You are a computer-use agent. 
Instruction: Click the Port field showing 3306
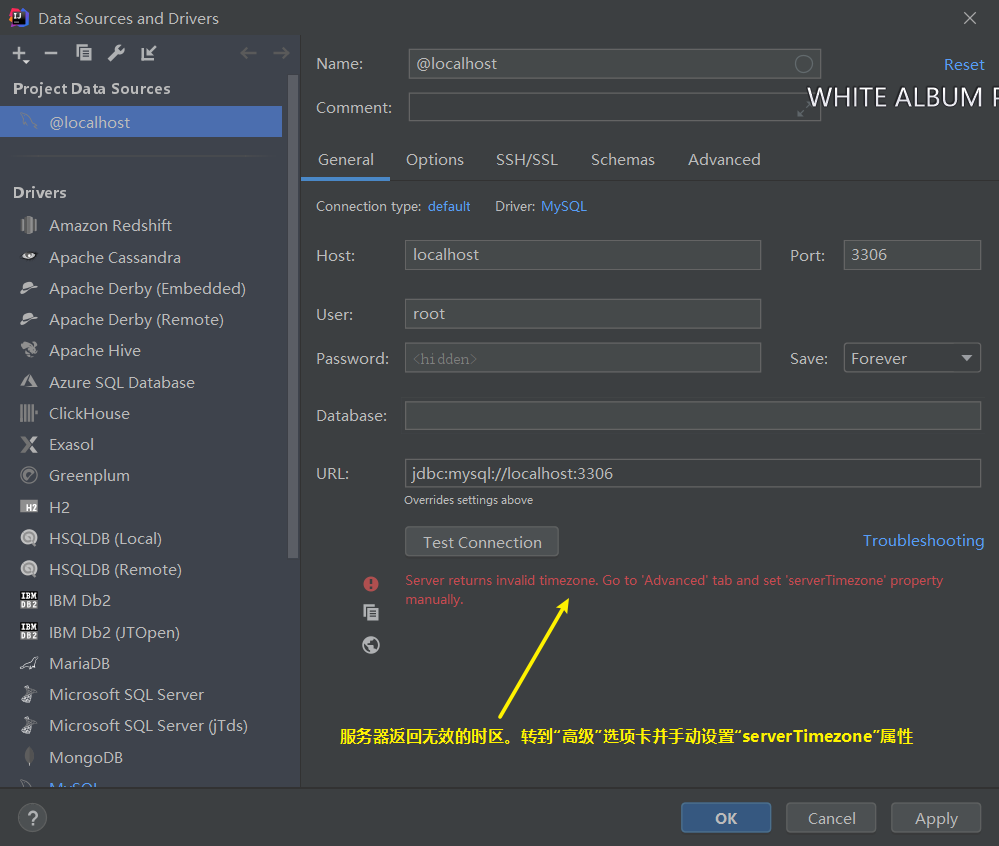912,255
